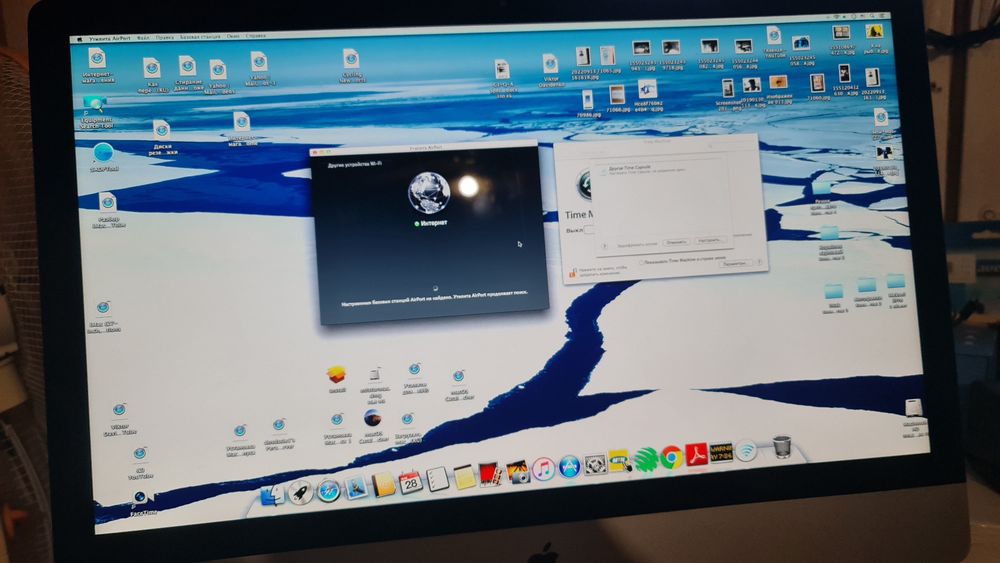Open the Справка menu
This screenshot has height=563, width=1000.
256,36
